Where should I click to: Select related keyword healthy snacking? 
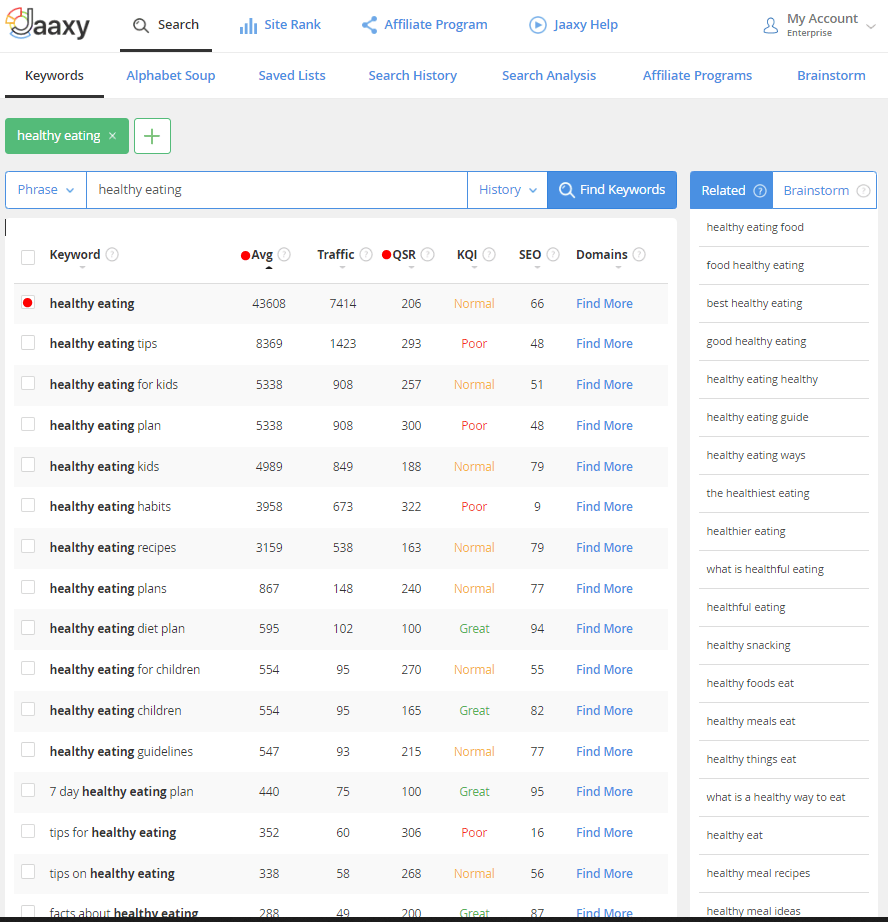pyautogui.click(x=748, y=646)
